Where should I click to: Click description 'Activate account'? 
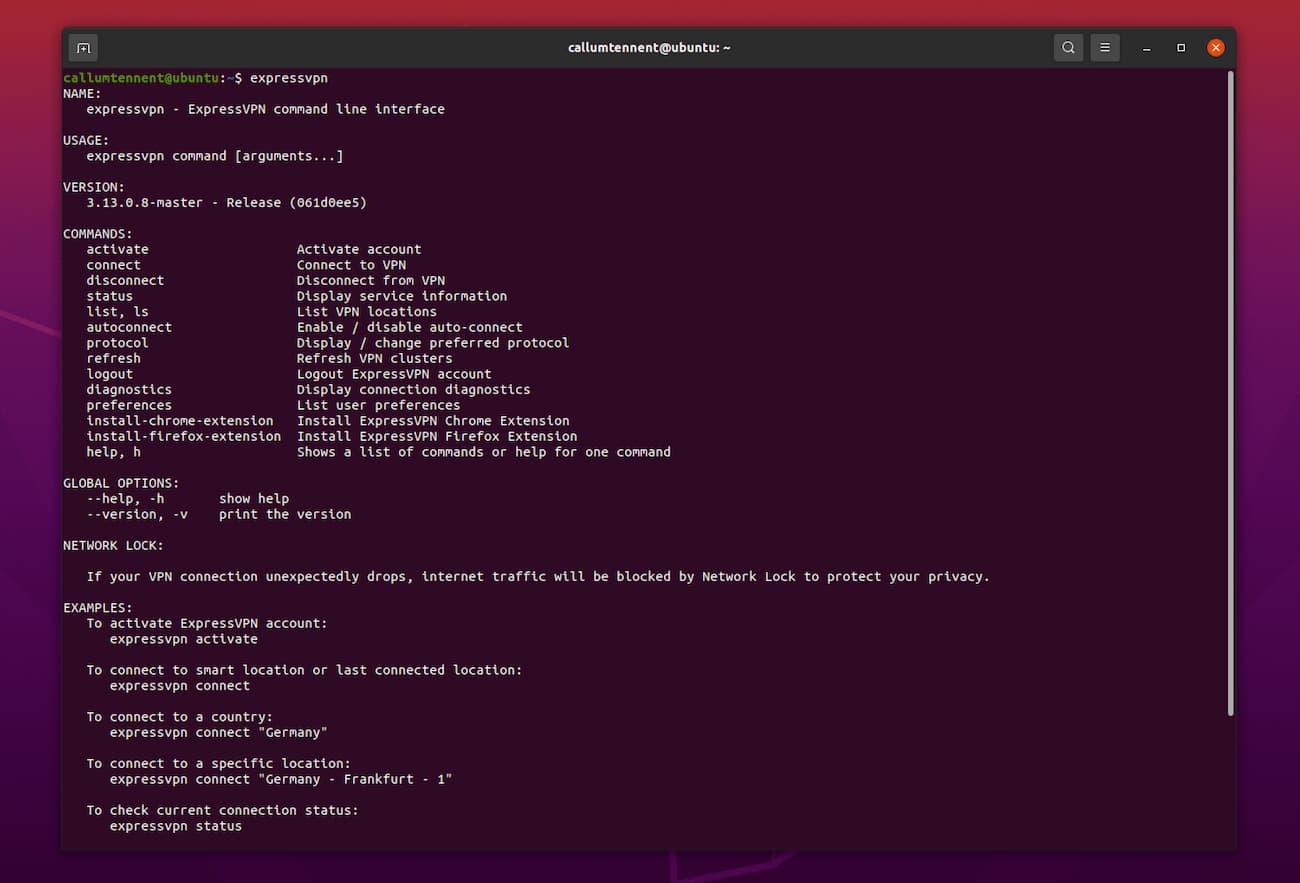click(x=359, y=249)
